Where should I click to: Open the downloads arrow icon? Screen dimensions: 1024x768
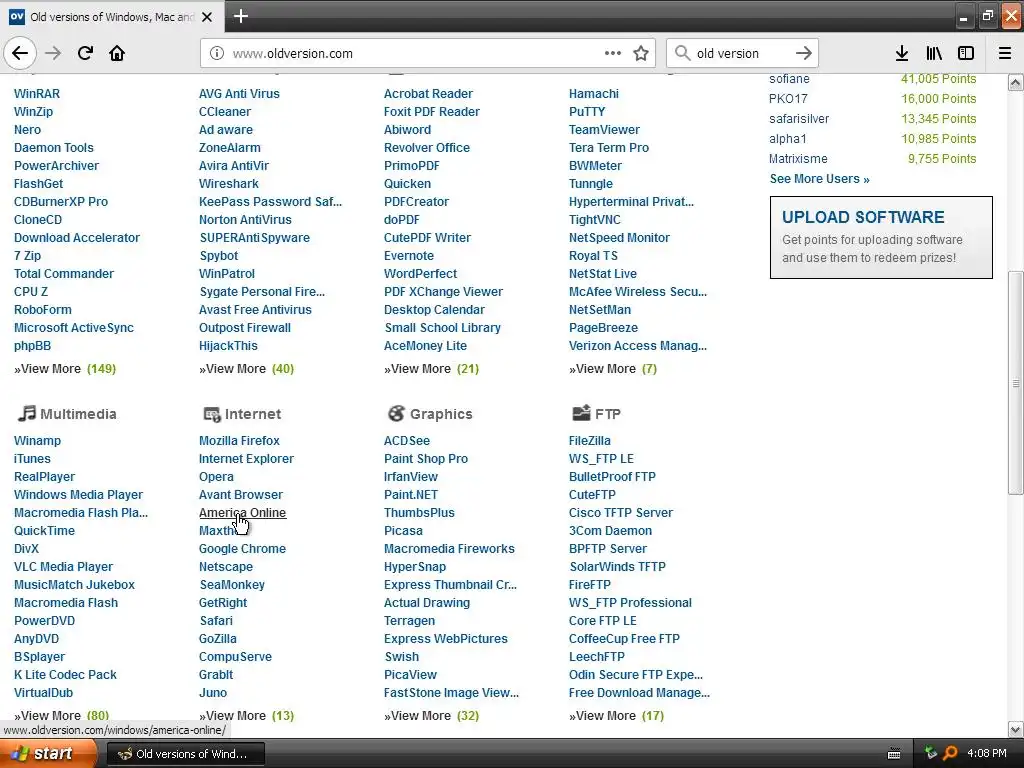(x=901, y=53)
